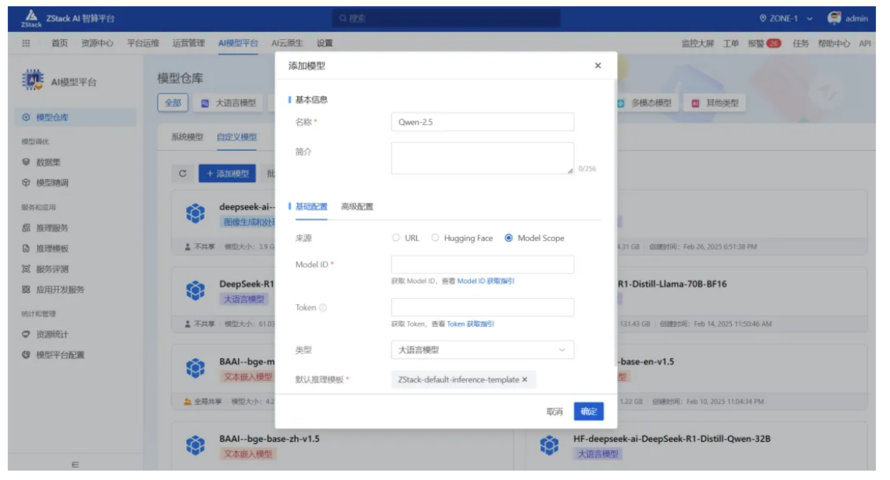Select the URL source radio button
The width and height of the screenshot is (890, 480).
click(396, 238)
